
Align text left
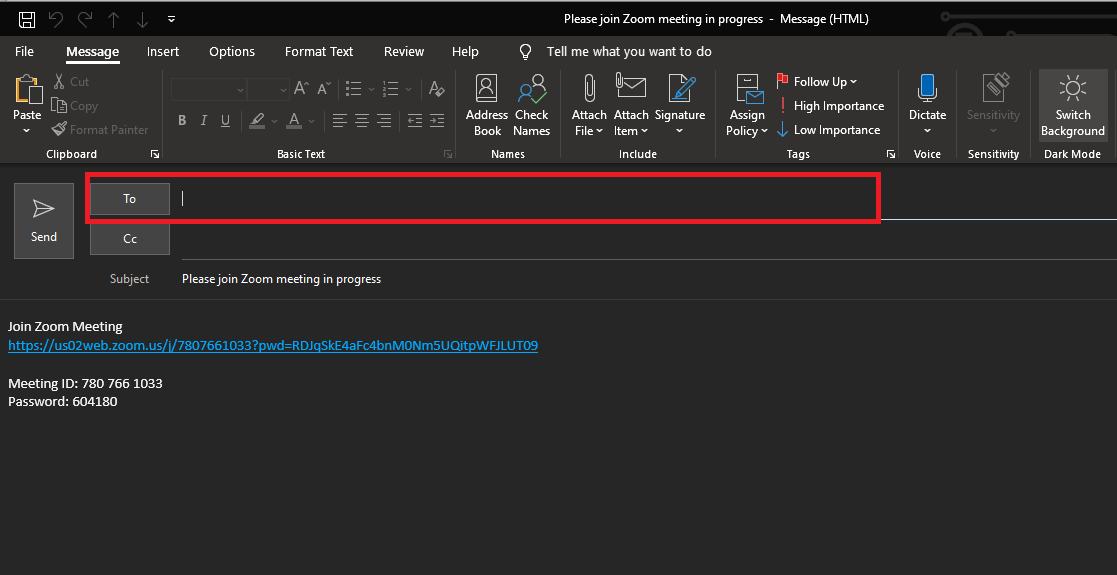tap(340, 120)
